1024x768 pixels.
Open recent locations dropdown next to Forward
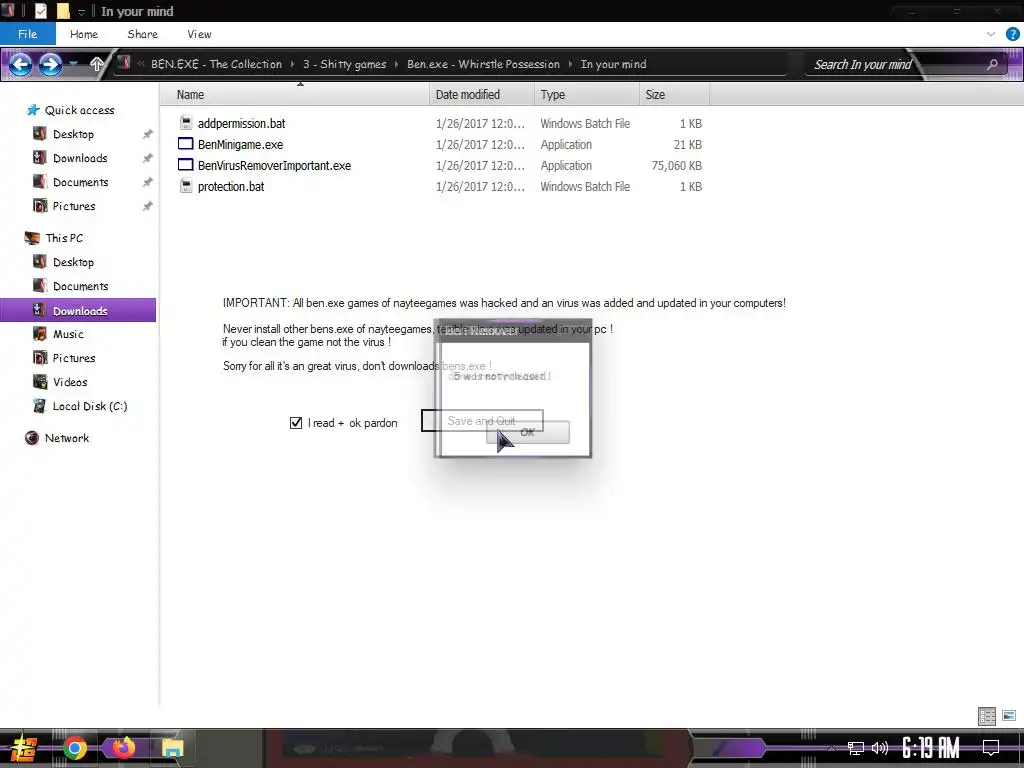[74, 64]
